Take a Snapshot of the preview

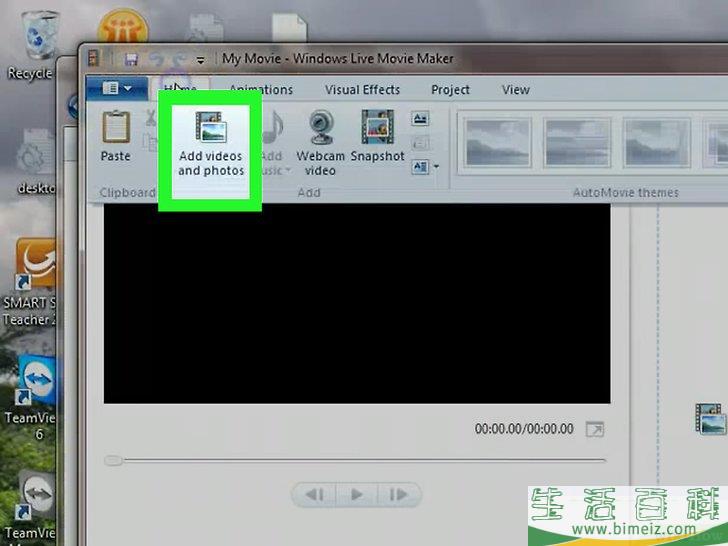click(377, 136)
